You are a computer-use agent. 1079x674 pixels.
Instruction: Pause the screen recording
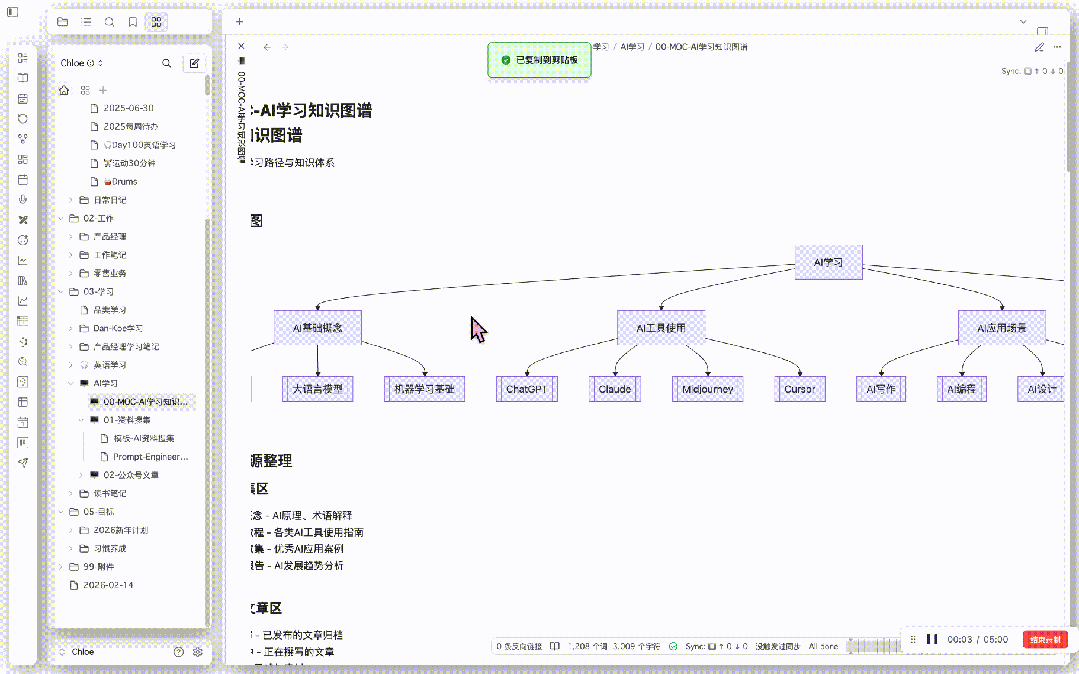pos(932,640)
